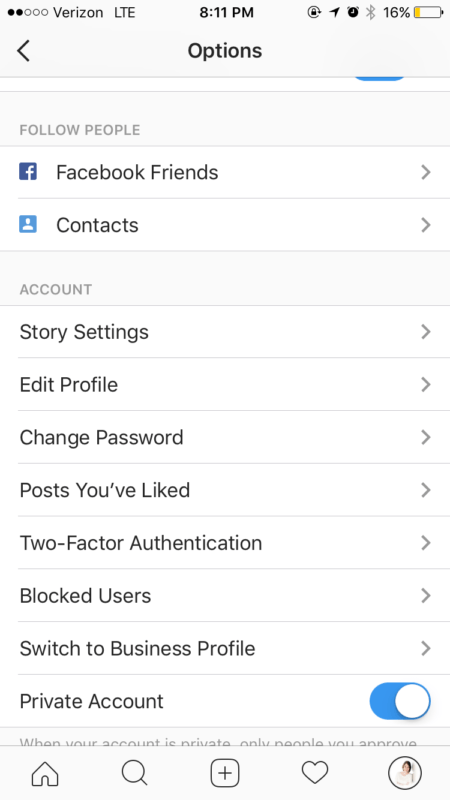Toggle the partially hidden switch below header

coord(380,79)
